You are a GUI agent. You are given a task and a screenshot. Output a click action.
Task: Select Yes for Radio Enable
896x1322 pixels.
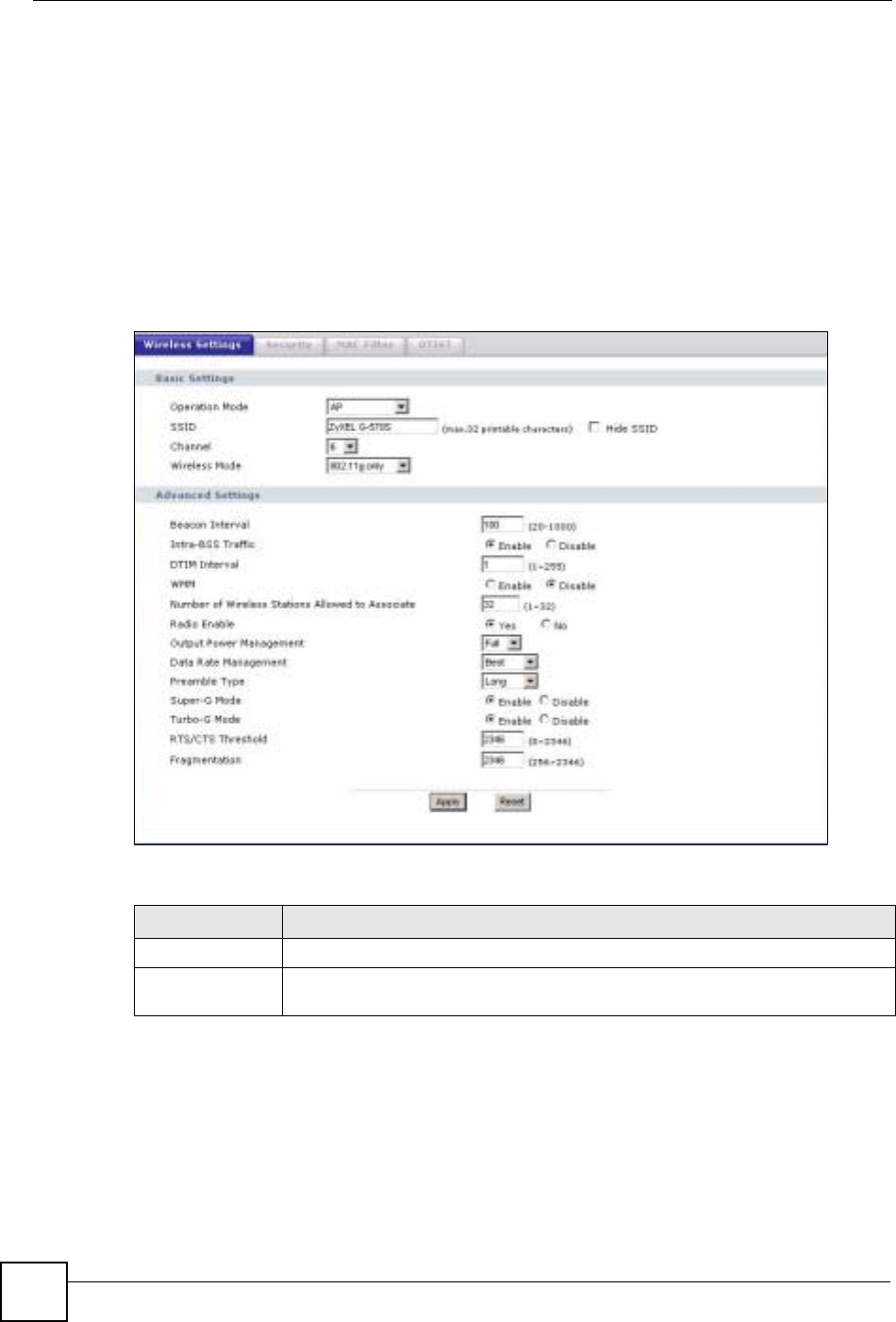[x=490, y=624]
